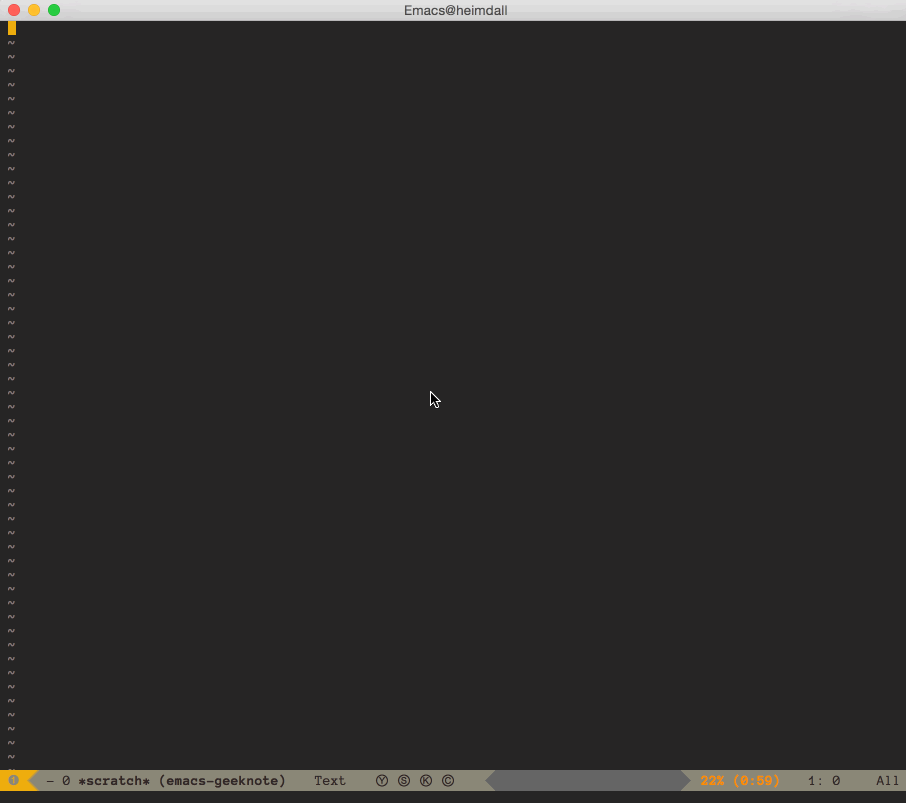
Task: Click the (emacs-geeknote) project label
Action: click(222, 781)
